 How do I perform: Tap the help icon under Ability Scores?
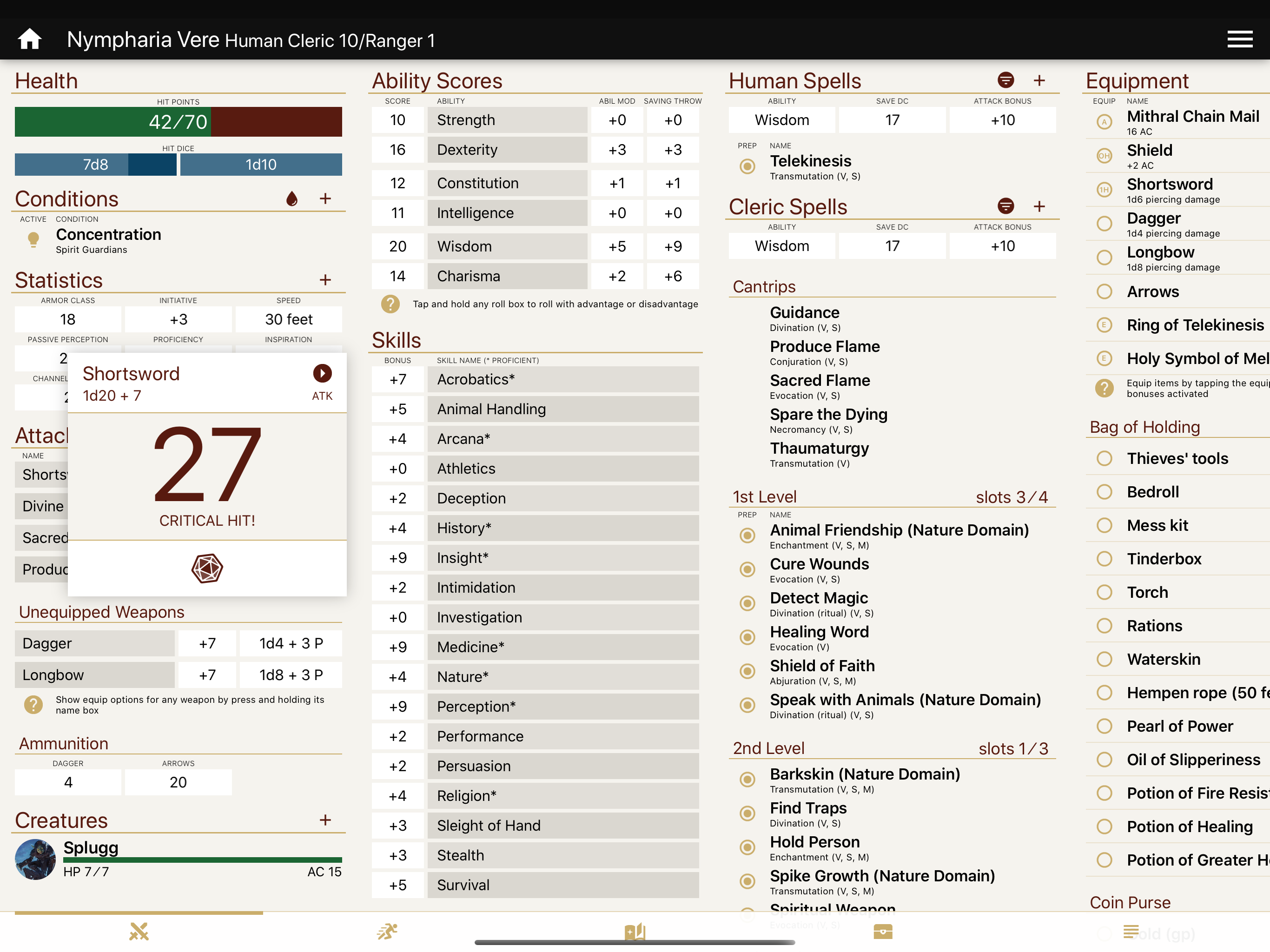click(390, 304)
